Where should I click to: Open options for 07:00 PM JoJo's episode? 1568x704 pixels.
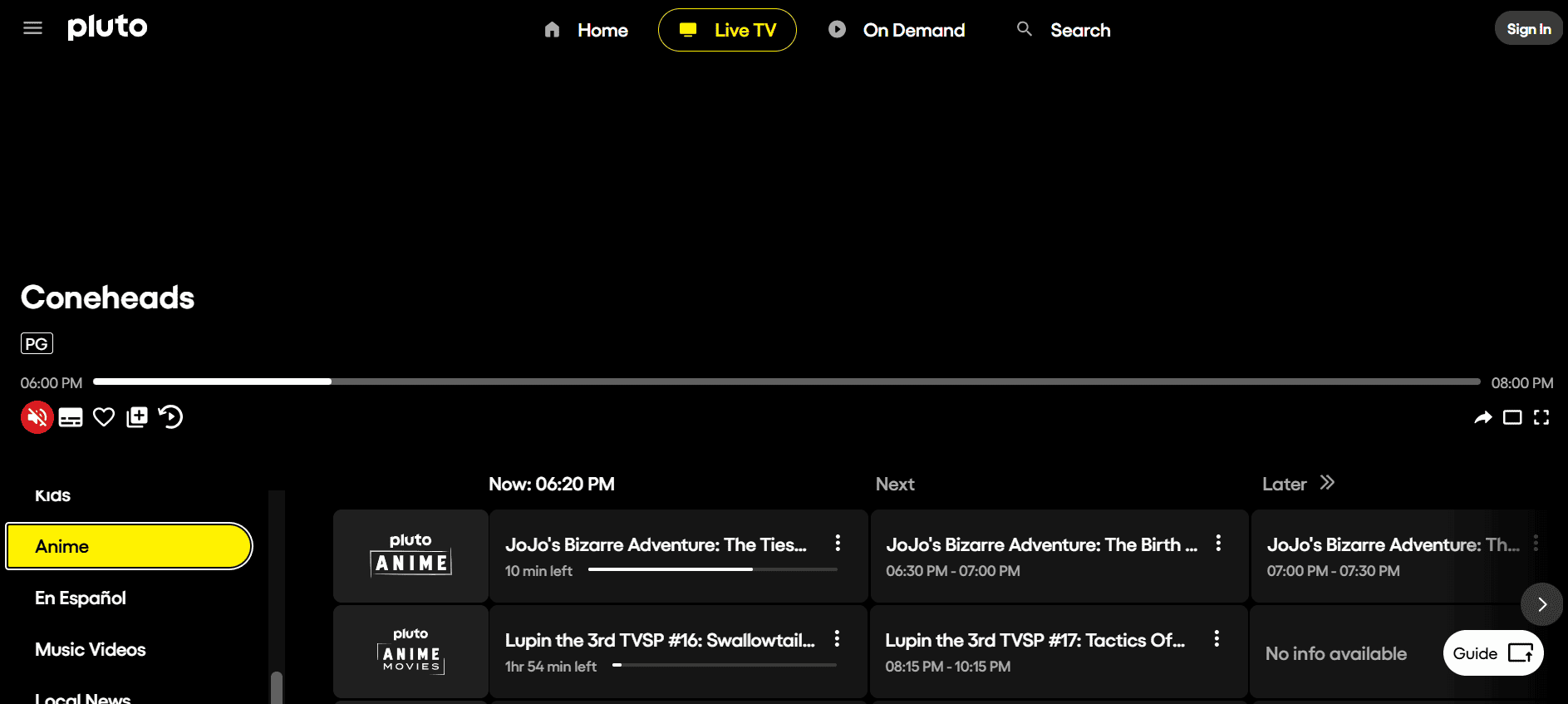[x=1536, y=544]
